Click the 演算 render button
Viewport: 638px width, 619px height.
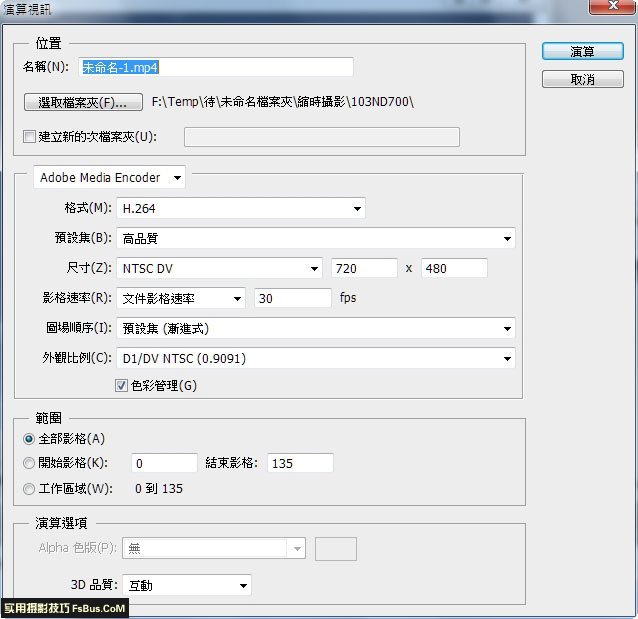[x=582, y=52]
